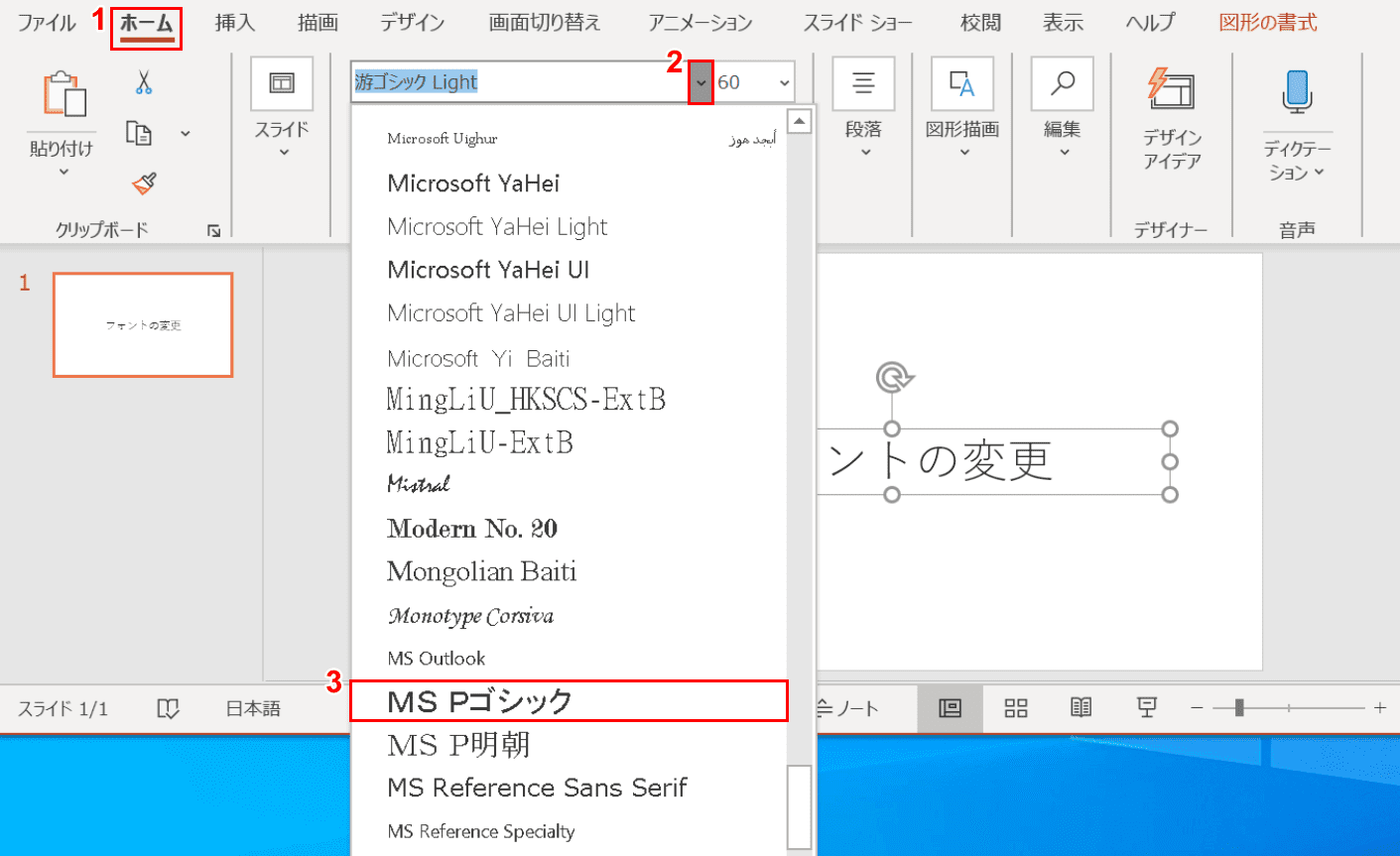The width and height of the screenshot is (1400, 856).
Task: Open the Paragraph (段落) icon
Action: click(863, 83)
